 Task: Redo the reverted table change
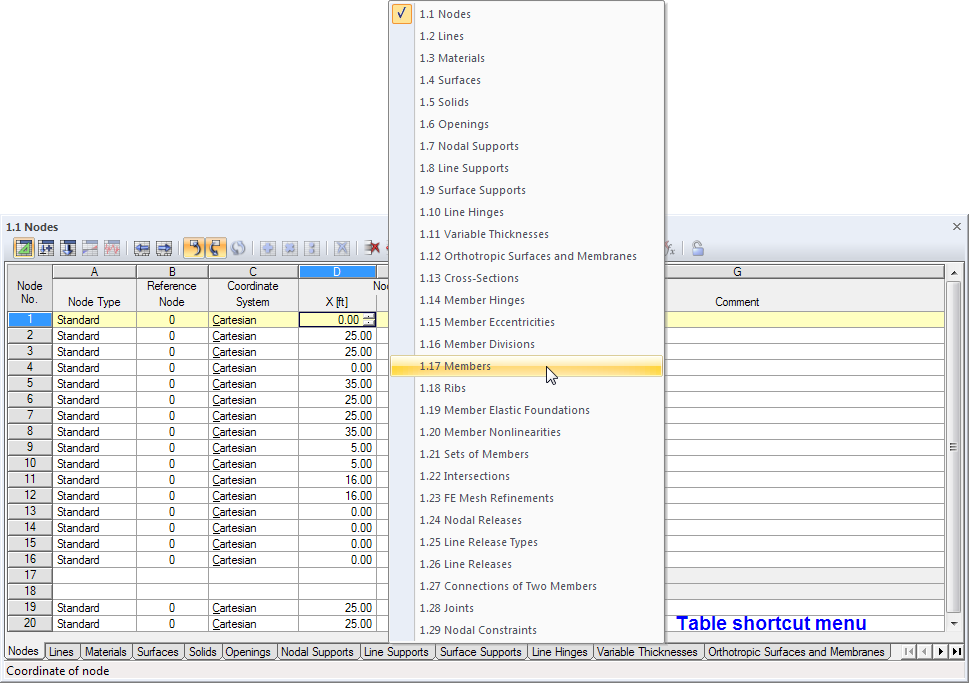(x=218, y=248)
